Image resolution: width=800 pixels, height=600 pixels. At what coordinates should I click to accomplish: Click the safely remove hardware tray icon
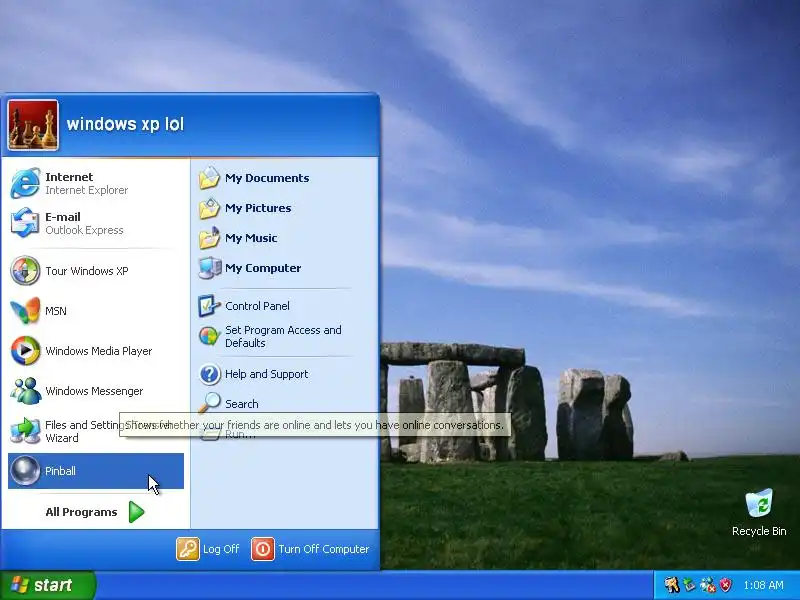coord(689,585)
